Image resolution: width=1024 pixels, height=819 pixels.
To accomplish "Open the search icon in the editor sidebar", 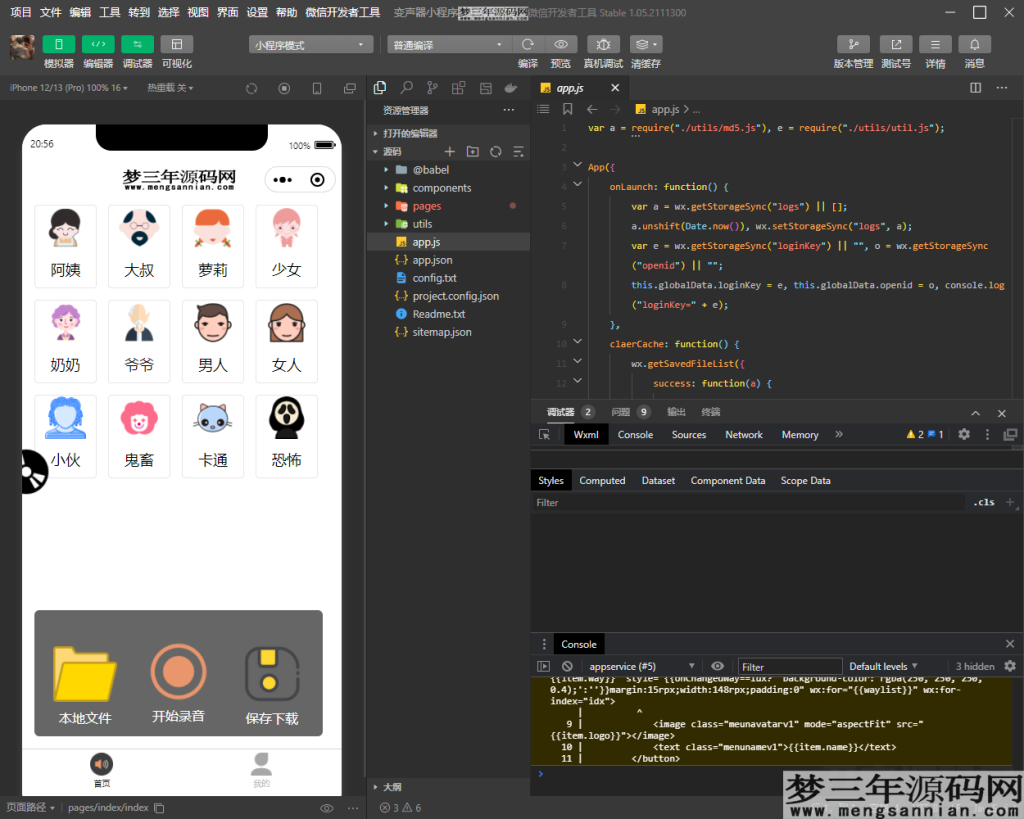I will (x=404, y=87).
